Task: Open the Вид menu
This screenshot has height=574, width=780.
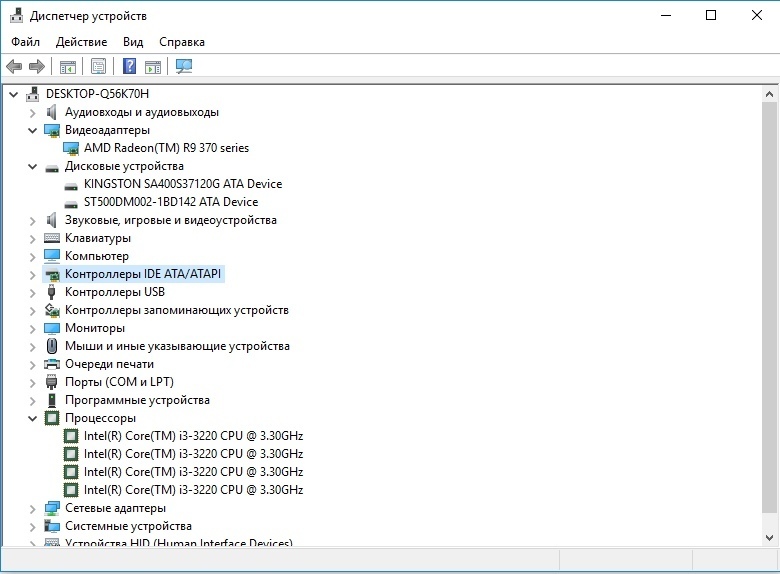Action: [133, 42]
